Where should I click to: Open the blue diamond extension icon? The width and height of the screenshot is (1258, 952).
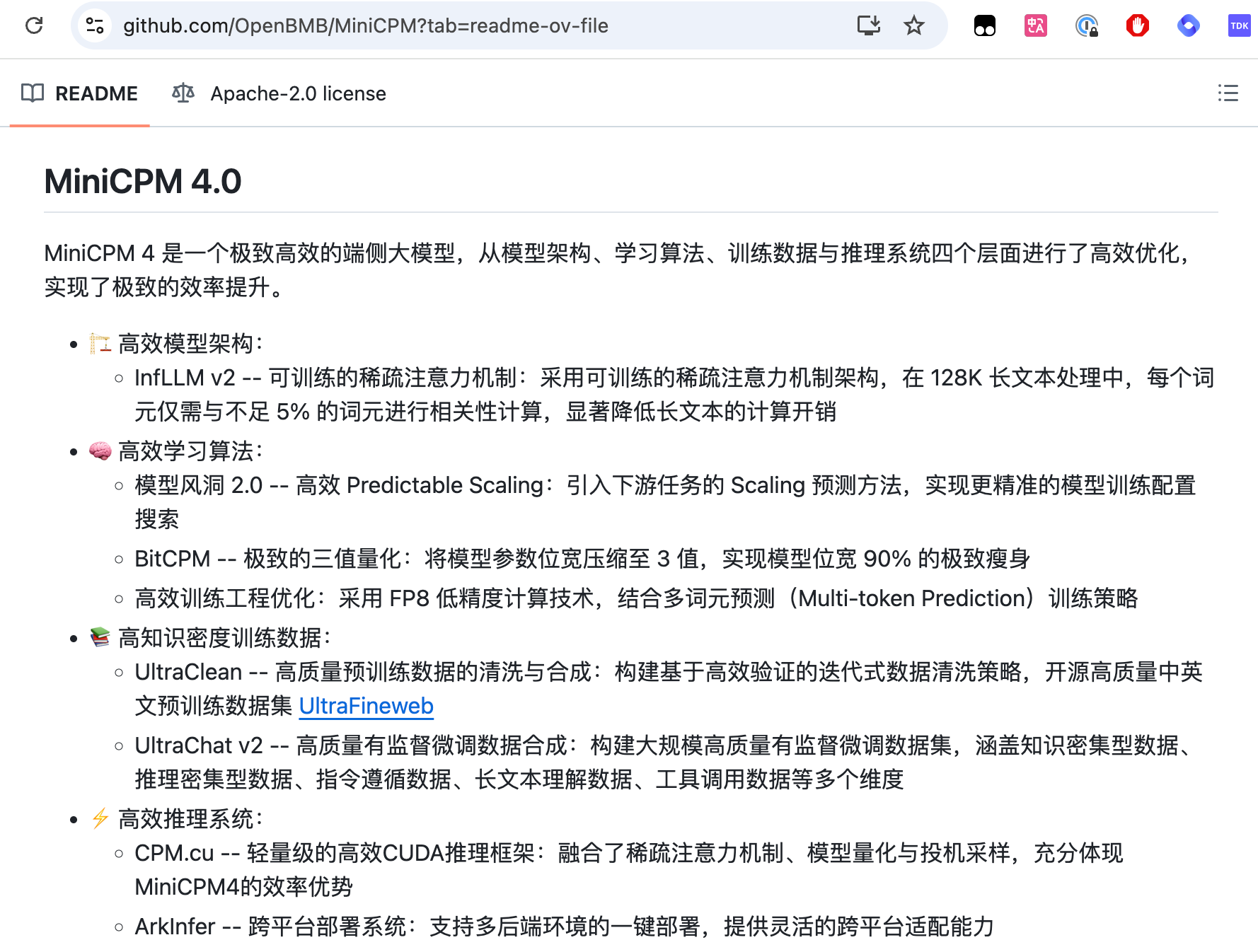pos(1189,26)
